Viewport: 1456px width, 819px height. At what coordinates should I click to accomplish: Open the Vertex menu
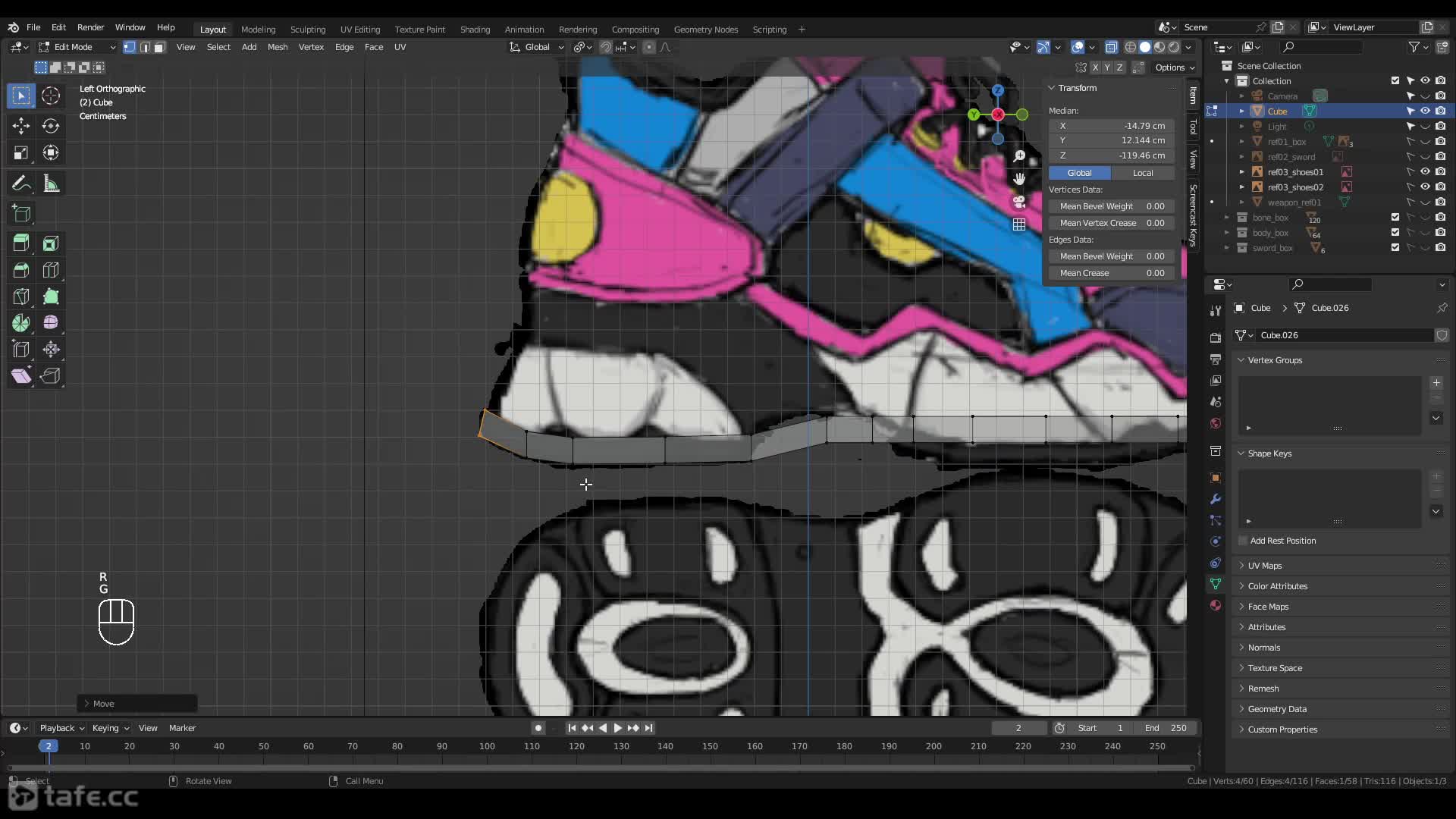pyautogui.click(x=311, y=47)
